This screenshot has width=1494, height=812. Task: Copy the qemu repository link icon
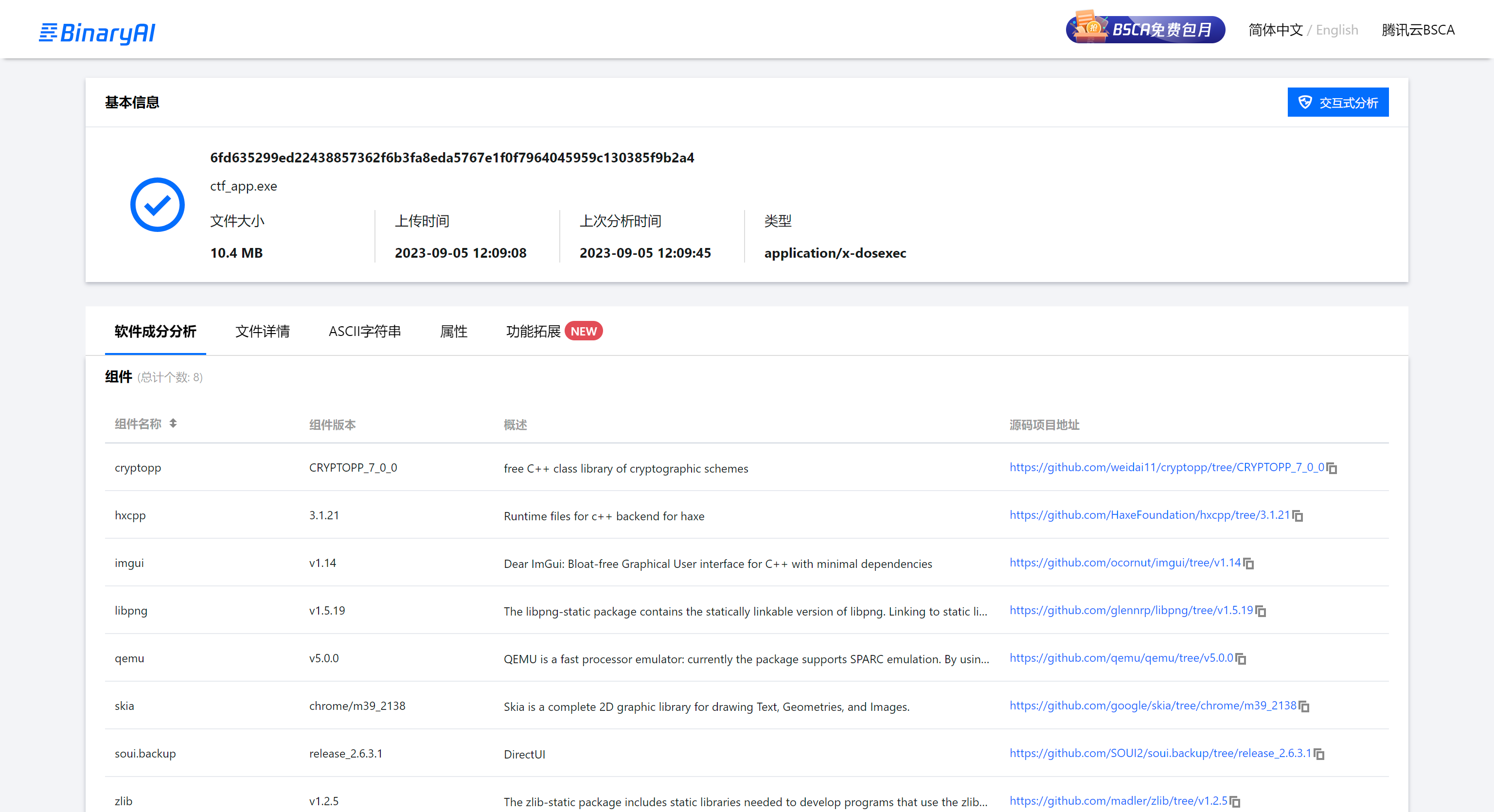1241,658
